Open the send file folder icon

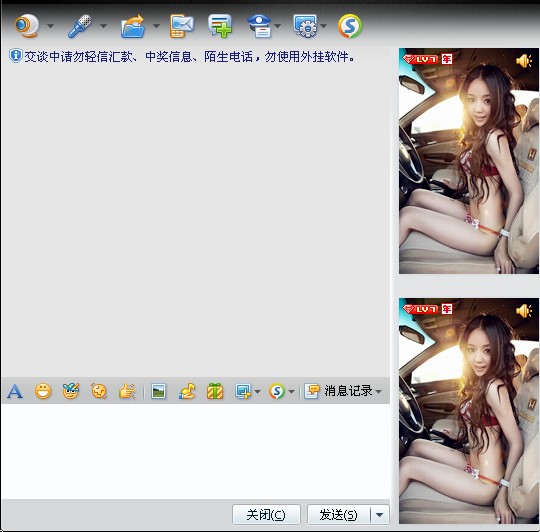[133, 26]
